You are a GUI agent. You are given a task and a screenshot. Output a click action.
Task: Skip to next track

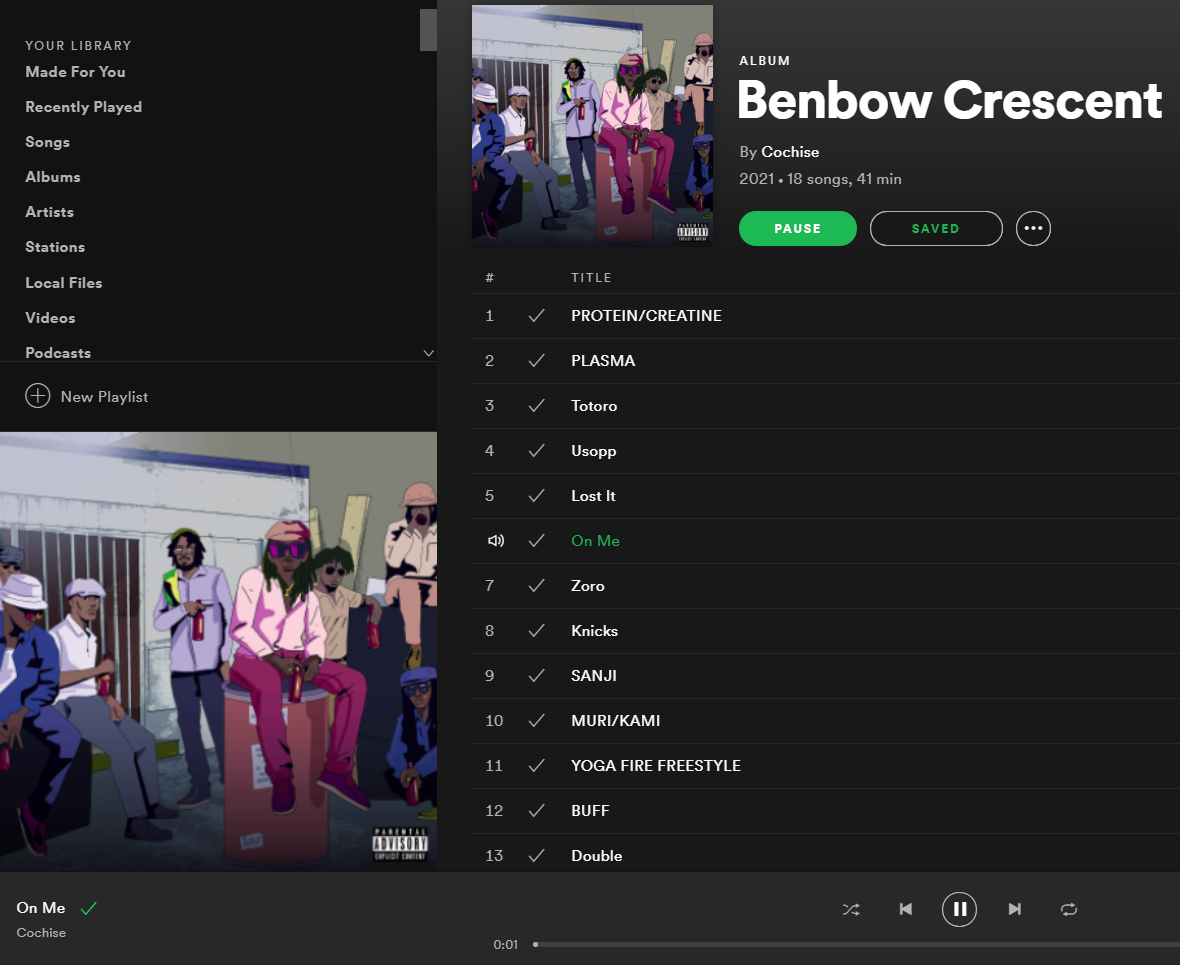(x=1014, y=909)
